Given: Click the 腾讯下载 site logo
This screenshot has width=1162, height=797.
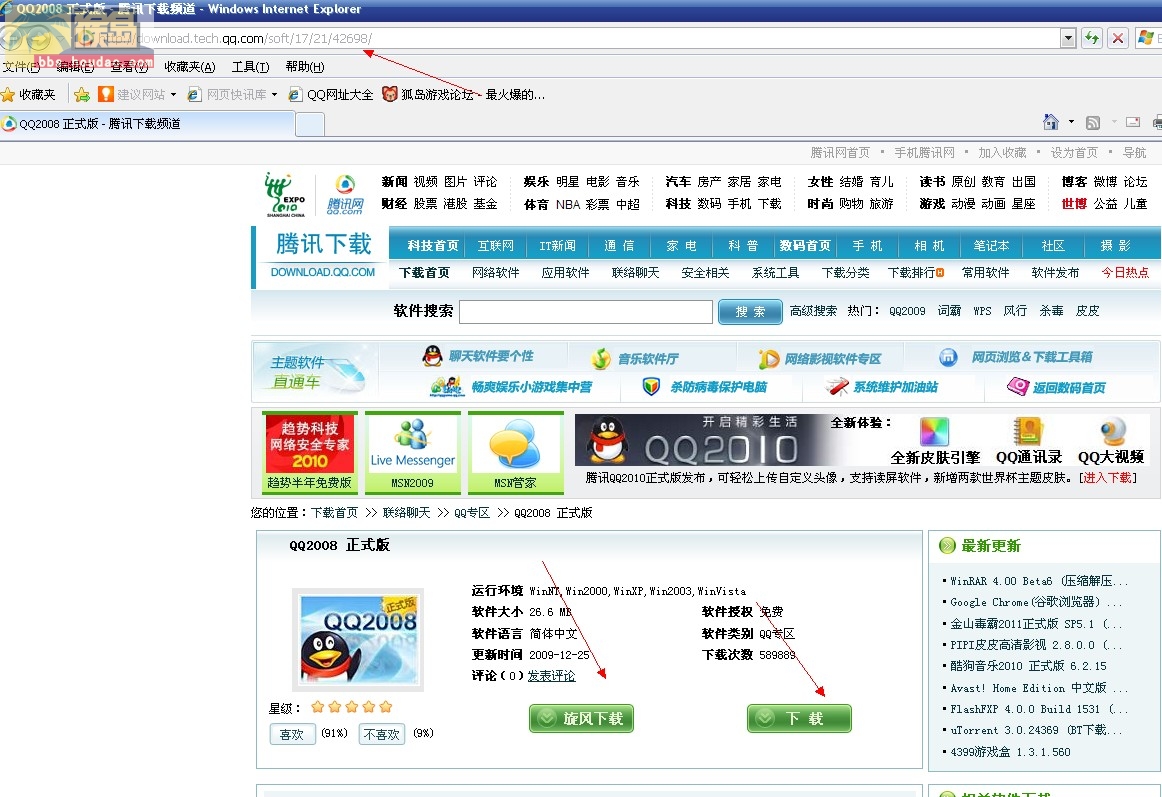Looking at the screenshot, I should pos(323,256).
